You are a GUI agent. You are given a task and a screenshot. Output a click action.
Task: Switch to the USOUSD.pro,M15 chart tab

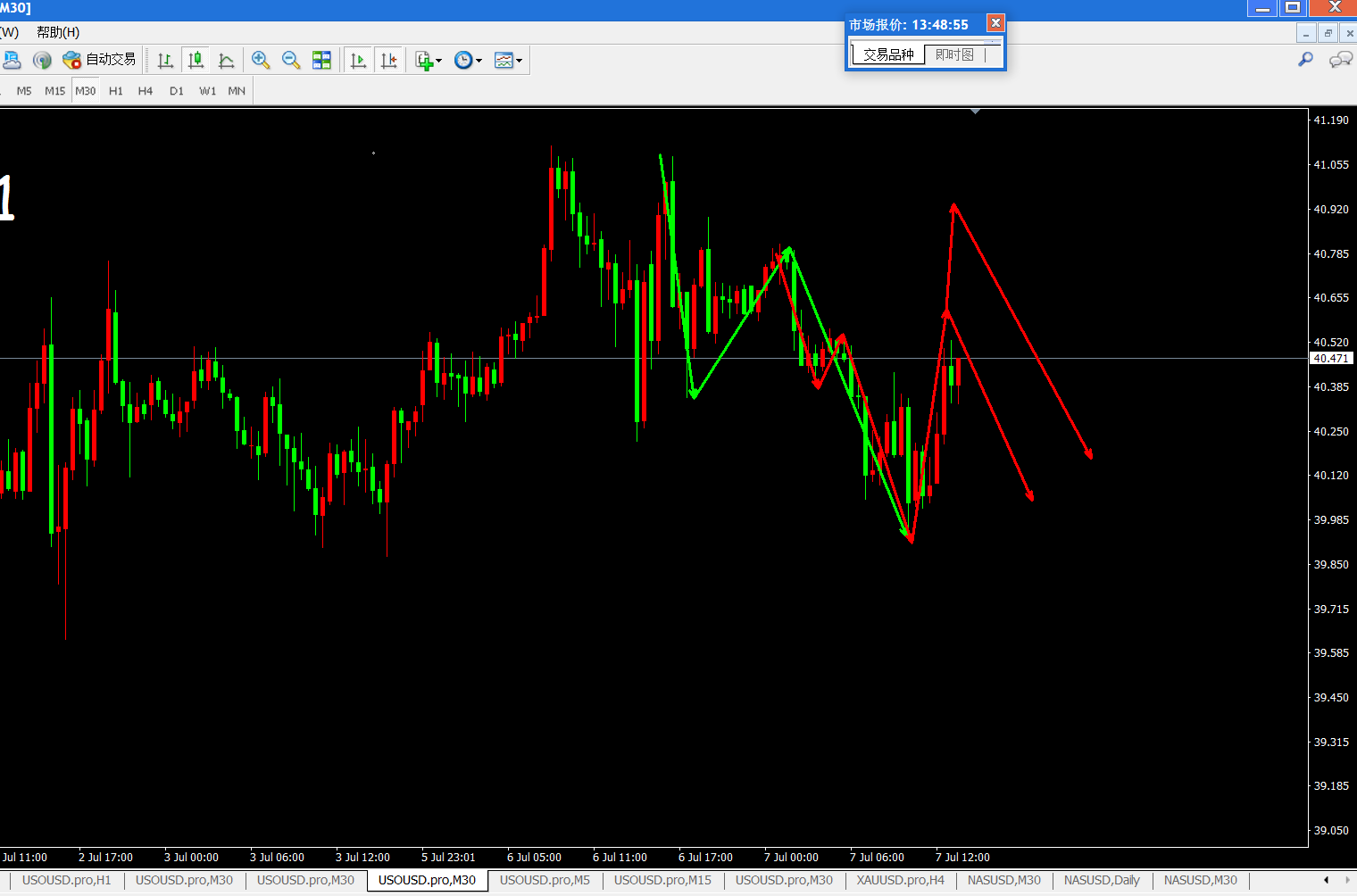pos(662,880)
